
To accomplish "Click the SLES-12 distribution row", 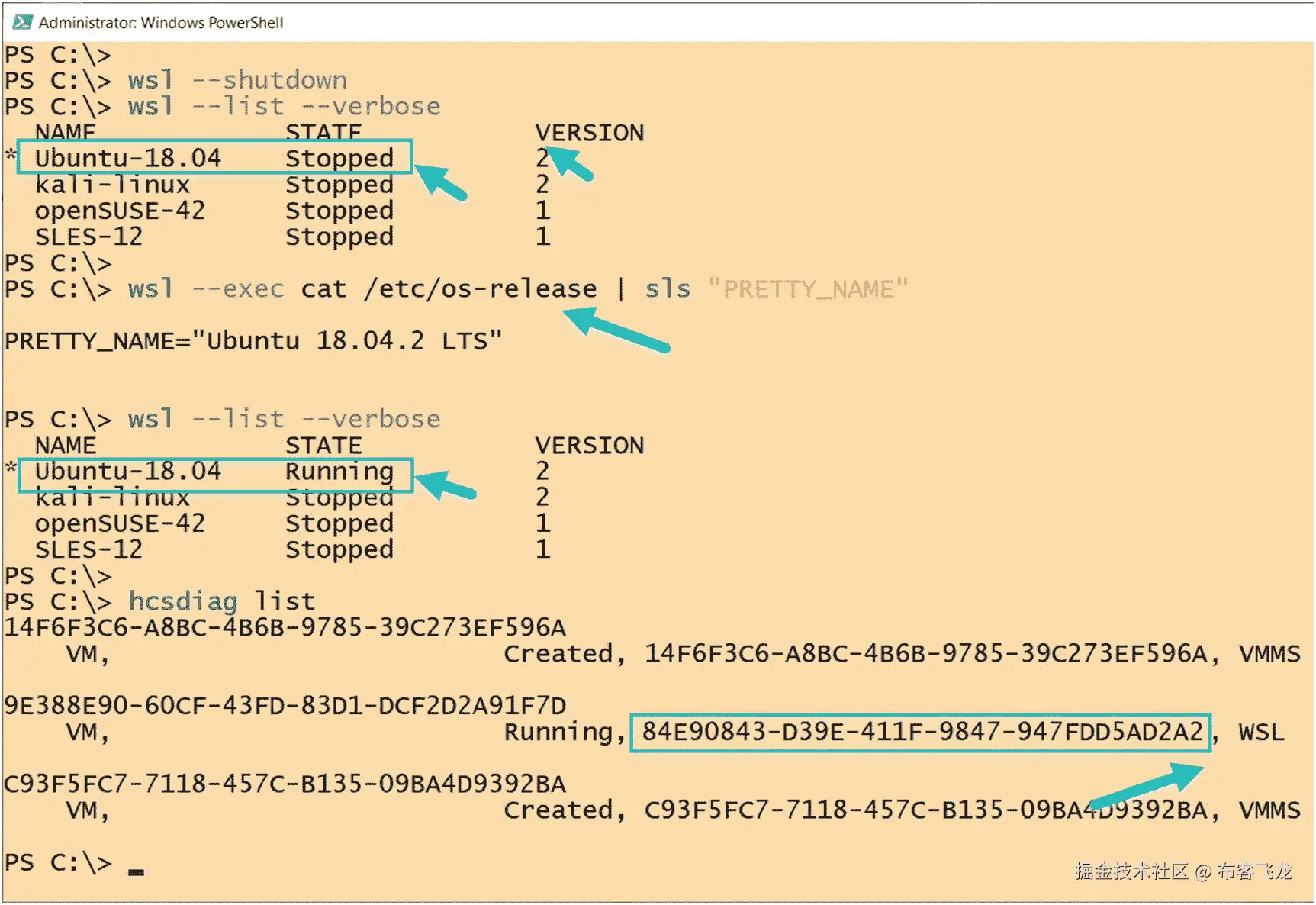I will 90,237.
